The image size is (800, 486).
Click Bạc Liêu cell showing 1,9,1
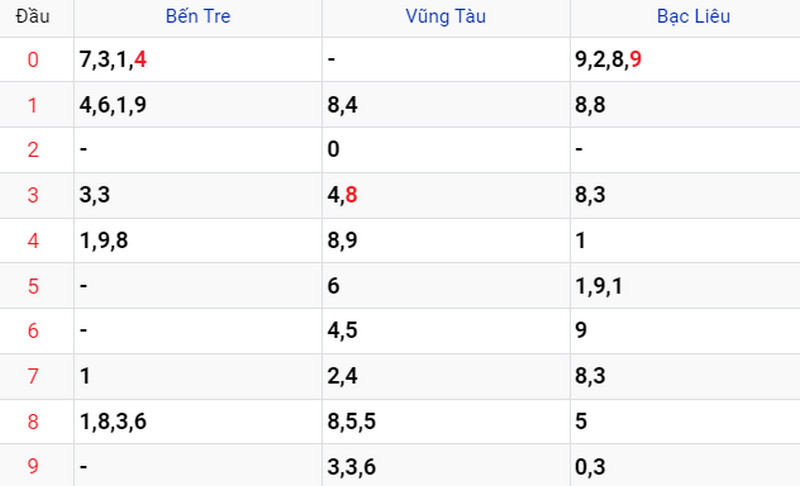[x=685, y=286]
